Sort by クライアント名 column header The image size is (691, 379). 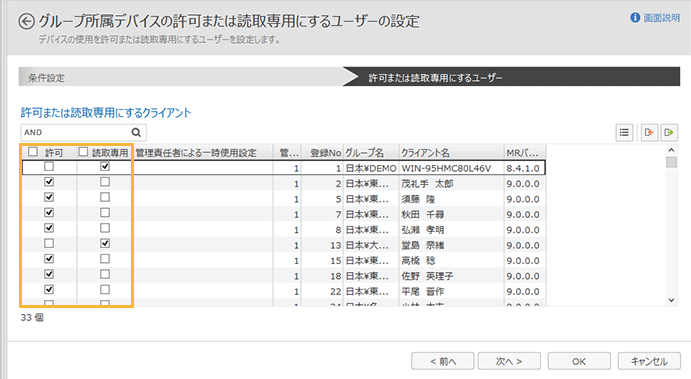pos(451,152)
